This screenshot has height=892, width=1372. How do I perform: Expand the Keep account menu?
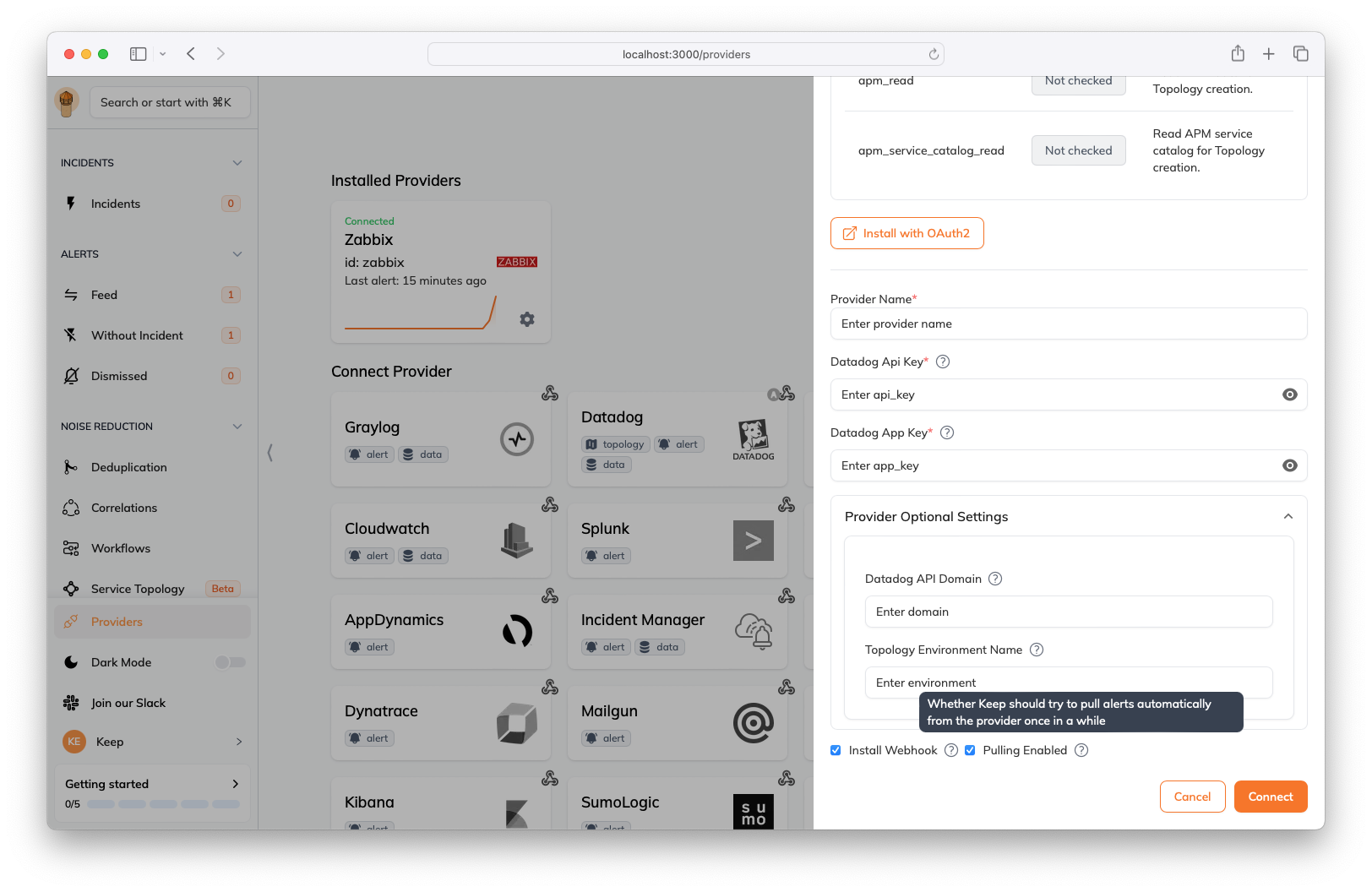239,742
